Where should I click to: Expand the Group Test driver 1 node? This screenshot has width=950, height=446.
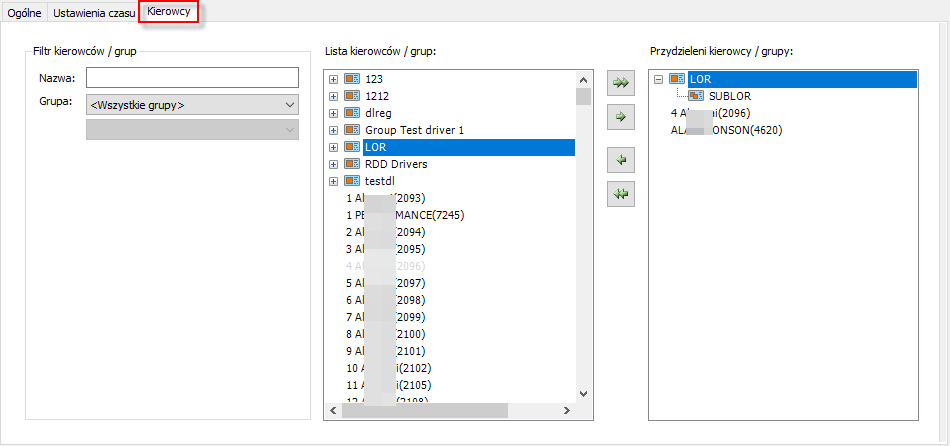click(x=334, y=130)
